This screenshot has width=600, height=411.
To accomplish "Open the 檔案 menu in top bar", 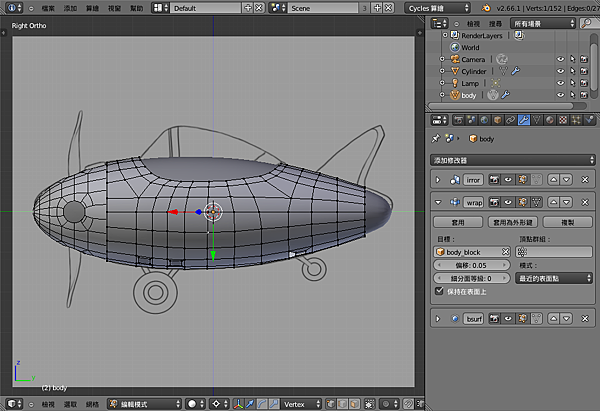I will pyautogui.click(x=48, y=8).
